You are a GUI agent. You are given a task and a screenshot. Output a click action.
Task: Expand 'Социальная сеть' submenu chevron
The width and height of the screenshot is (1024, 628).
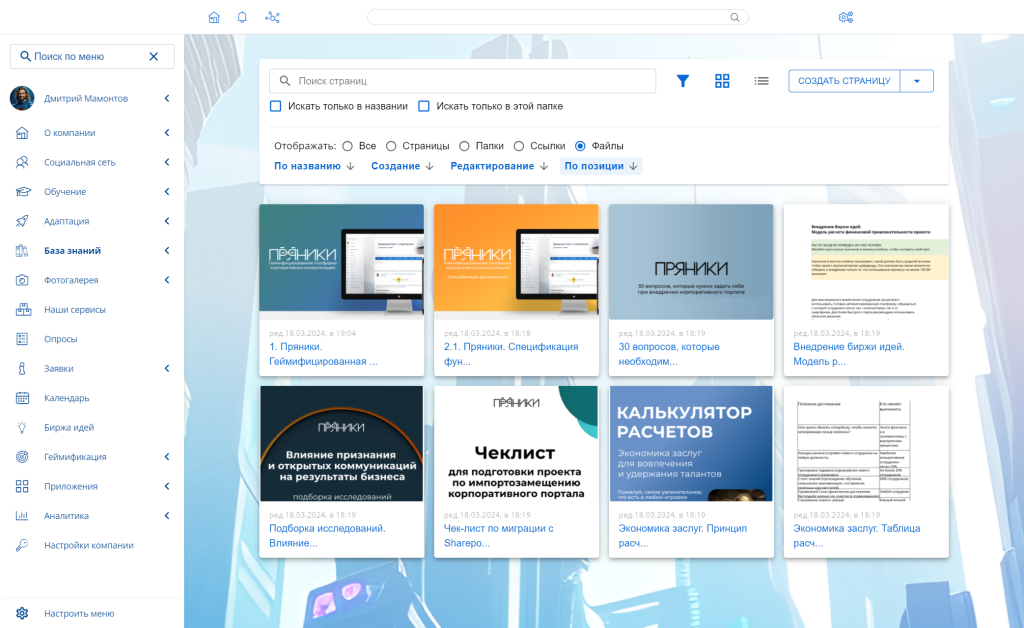(x=166, y=162)
